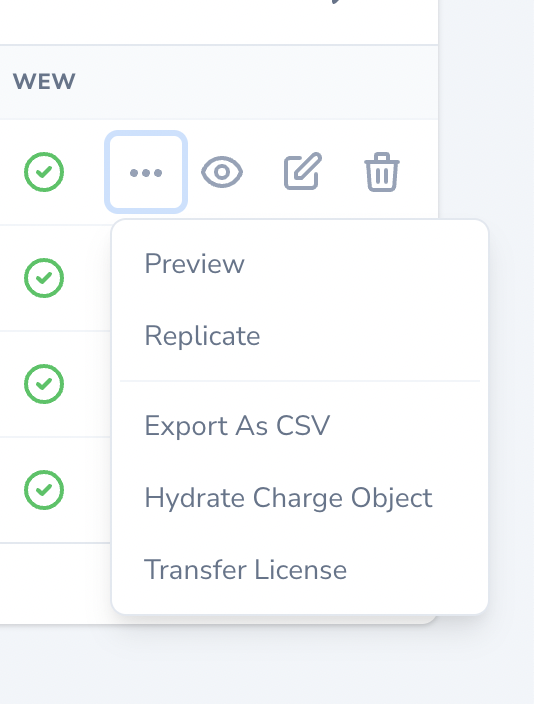Click the fourth row's green check icon

tap(44, 490)
